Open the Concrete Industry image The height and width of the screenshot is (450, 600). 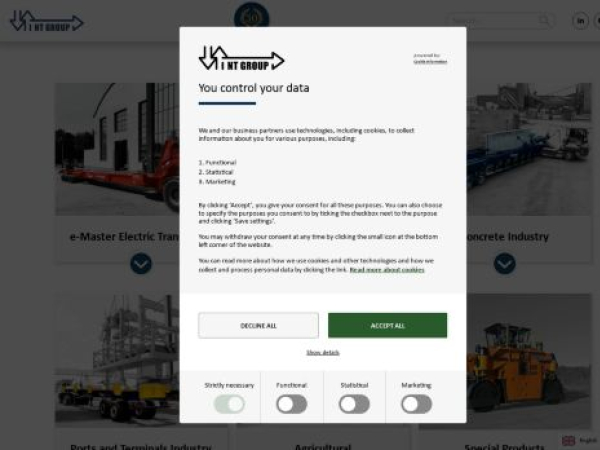529,149
